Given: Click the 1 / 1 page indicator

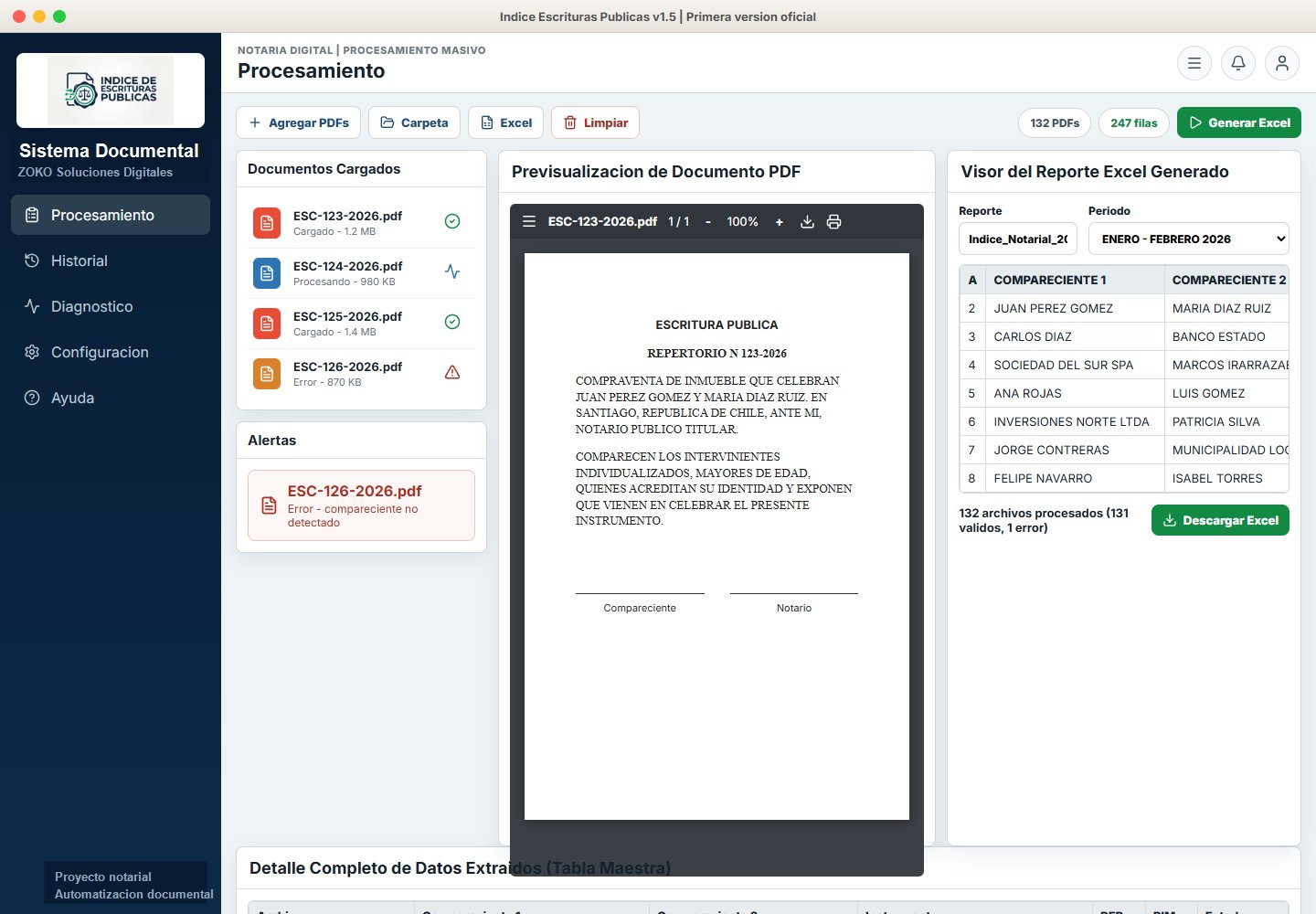Looking at the screenshot, I should pyautogui.click(x=679, y=221).
